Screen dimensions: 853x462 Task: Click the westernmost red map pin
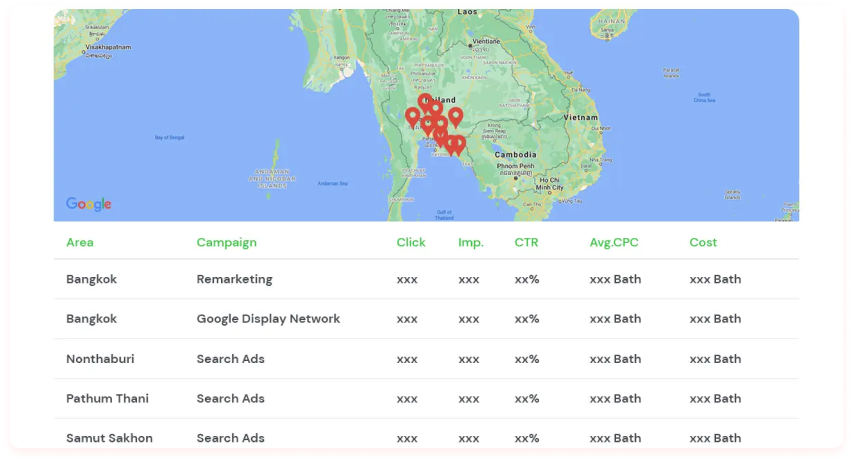tap(412, 116)
